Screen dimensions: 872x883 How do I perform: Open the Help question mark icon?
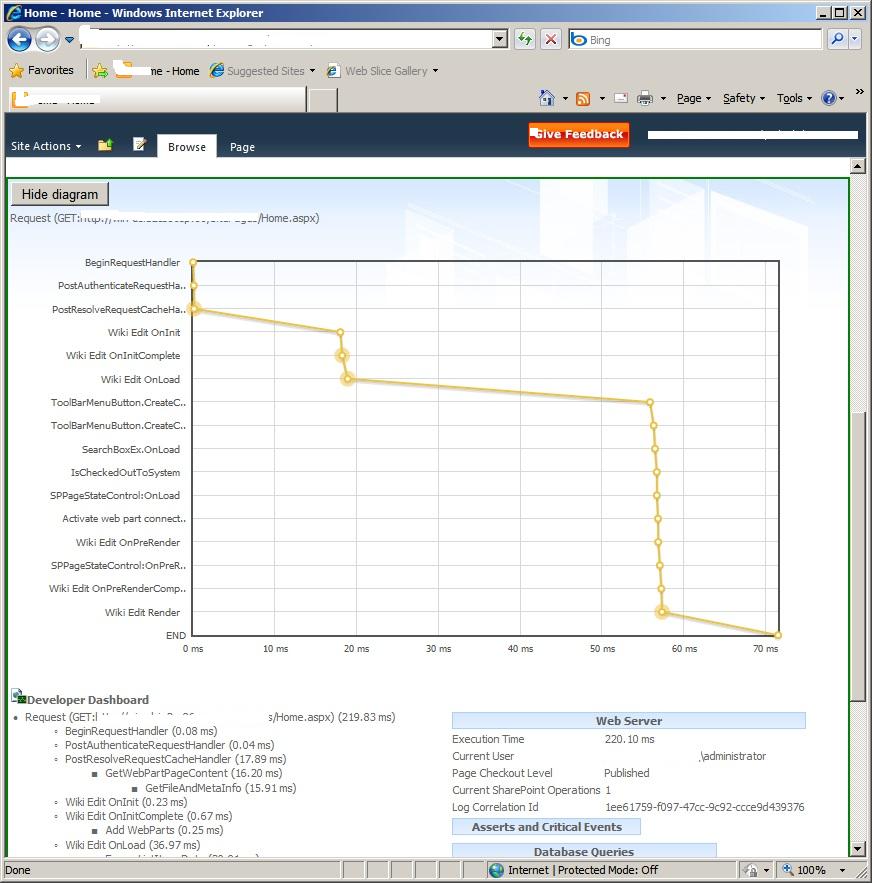[829, 98]
